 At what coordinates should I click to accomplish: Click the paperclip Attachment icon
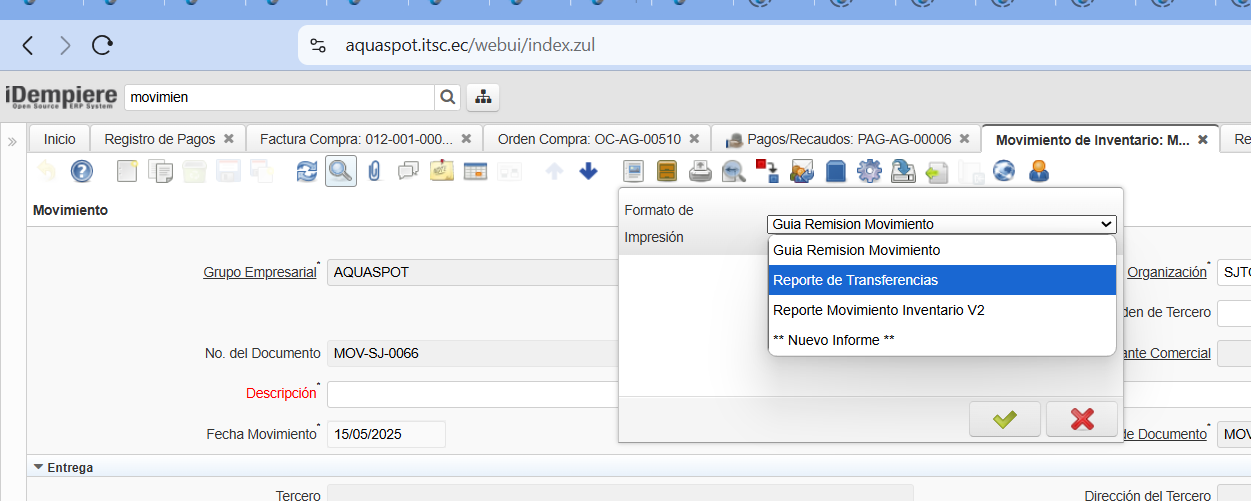pos(374,171)
